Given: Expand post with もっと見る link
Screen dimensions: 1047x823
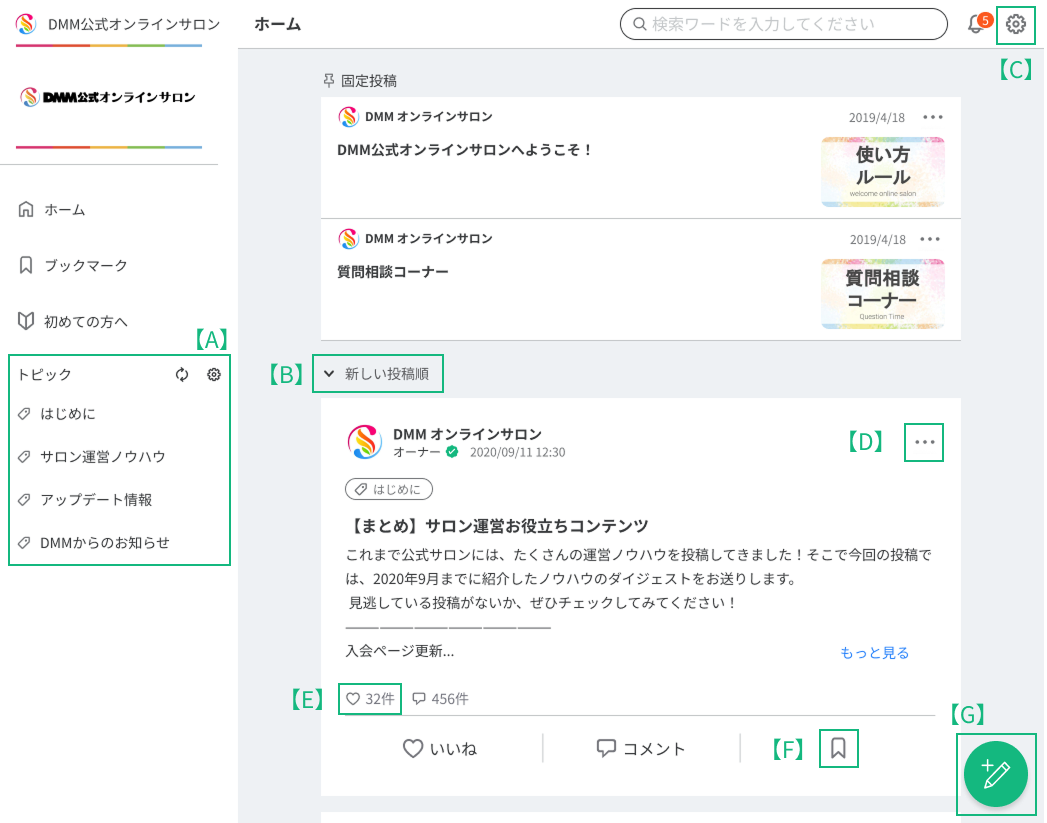Looking at the screenshot, I should [x=874, y=653].
